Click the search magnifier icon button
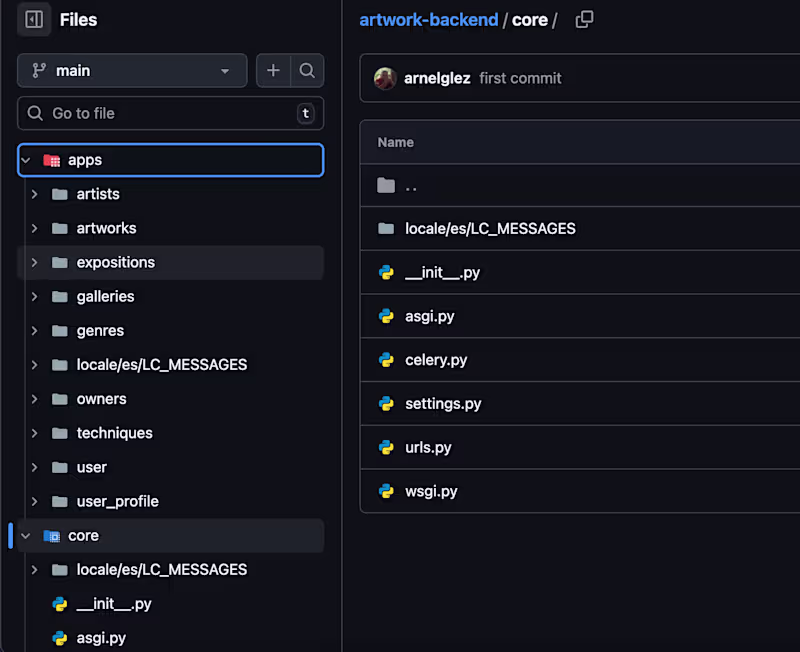Viewport: 800px width, 652px height. click(307, 71)
